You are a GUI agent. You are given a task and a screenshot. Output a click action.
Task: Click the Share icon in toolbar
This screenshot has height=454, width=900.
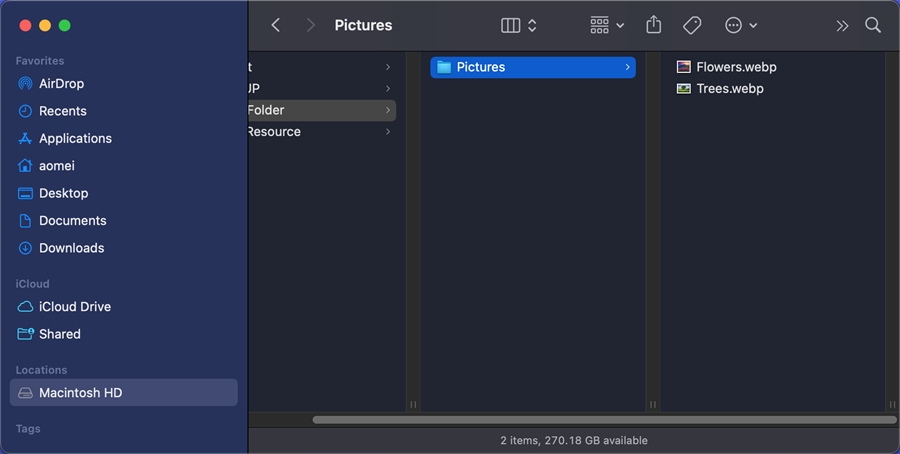pyautogui.click(x=654, y=25)
